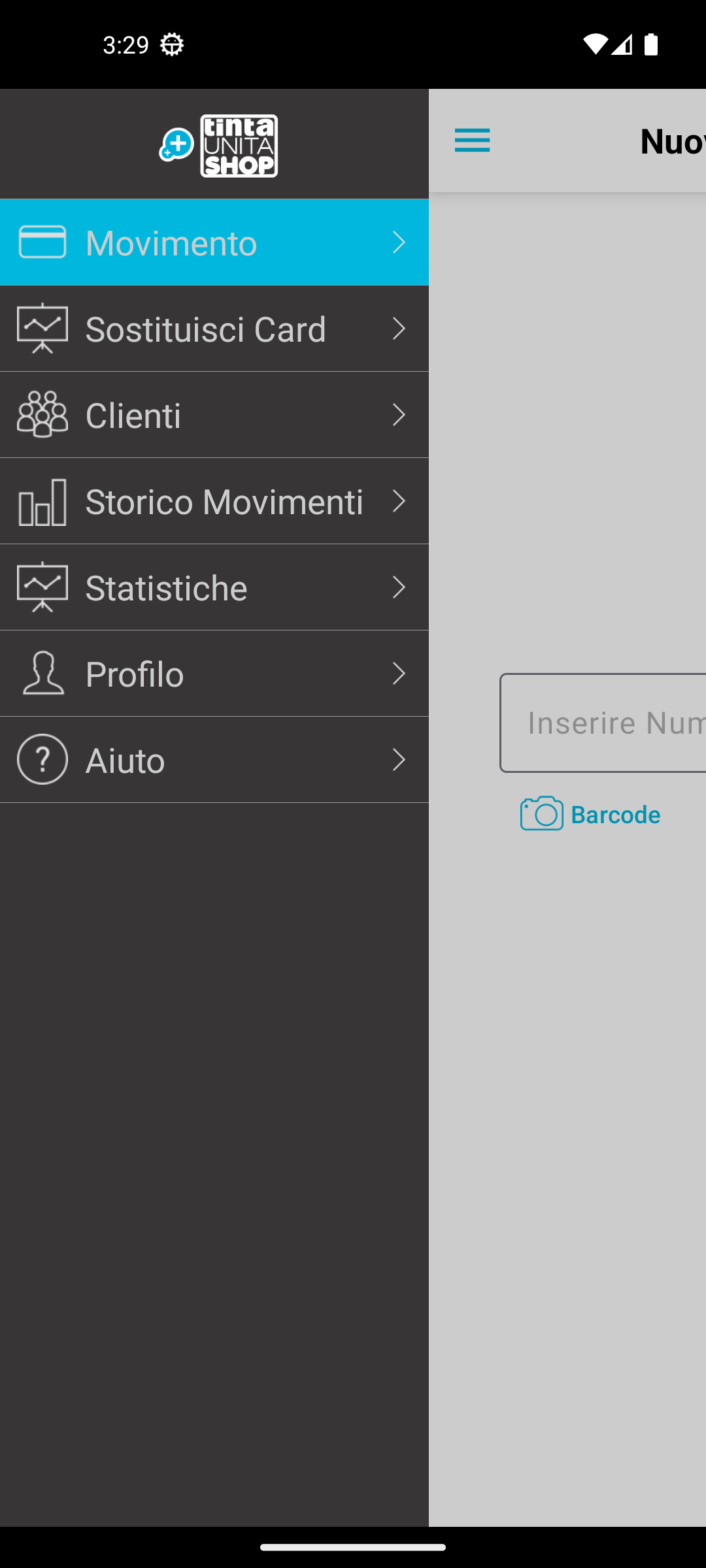The image size is (706, 1568).
Task: Tap the bar chart icon beside Storico Movimenti
Action: [x=42, y=502]
